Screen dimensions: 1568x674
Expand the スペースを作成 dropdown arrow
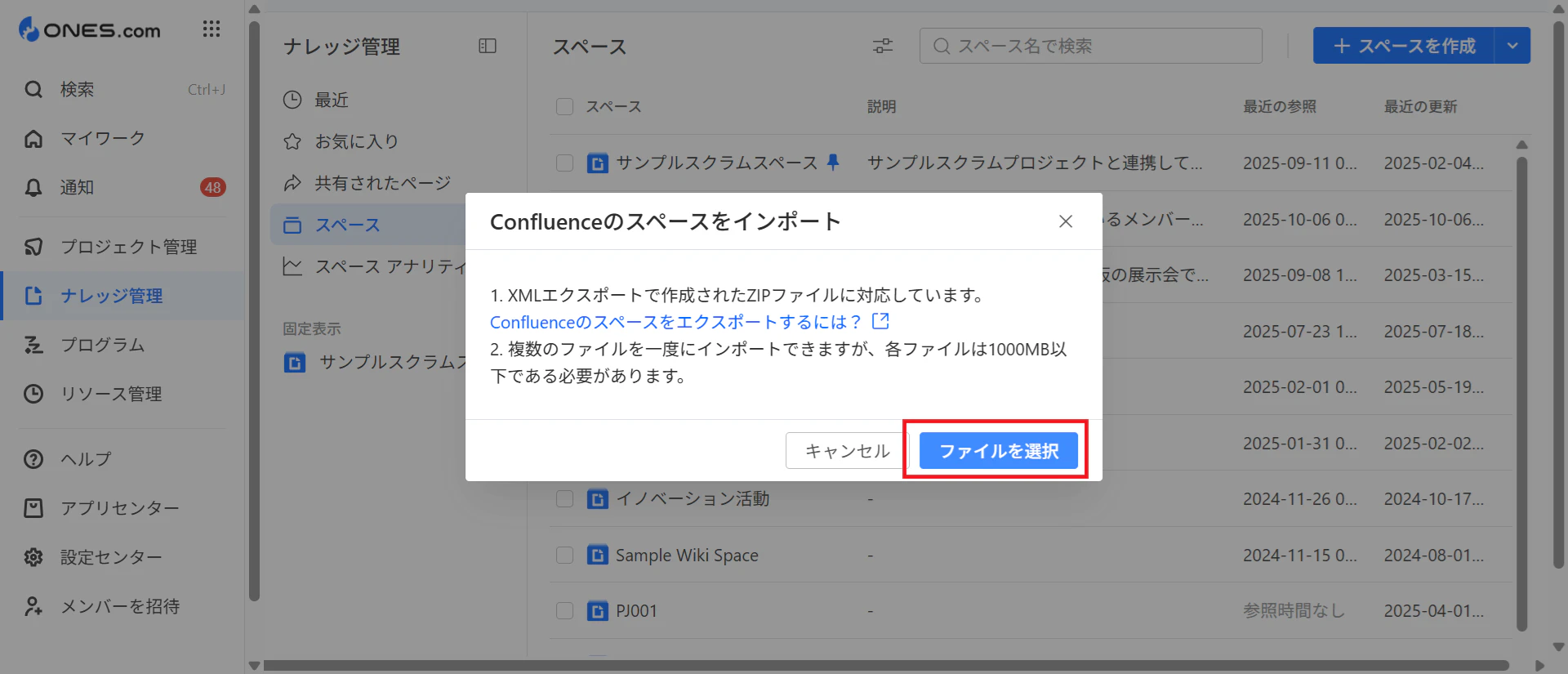(x=1512, y=46)
